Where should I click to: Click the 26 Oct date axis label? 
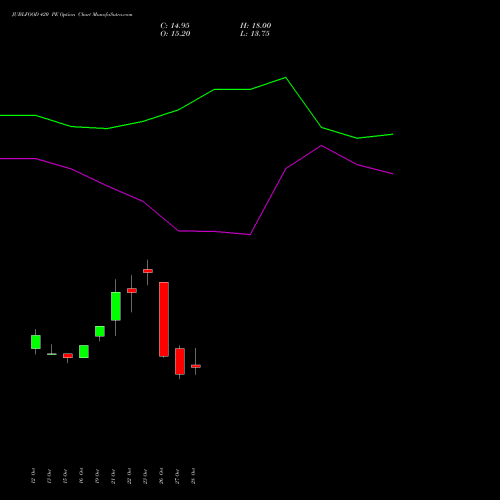161,476
